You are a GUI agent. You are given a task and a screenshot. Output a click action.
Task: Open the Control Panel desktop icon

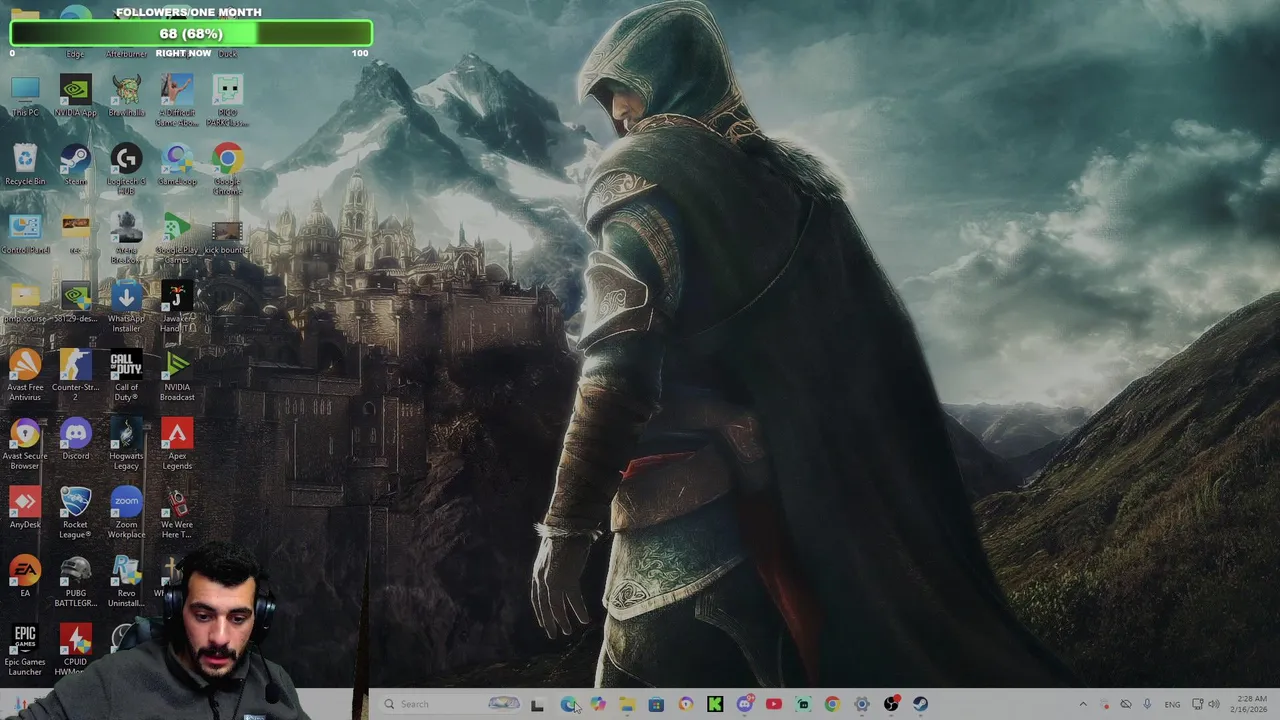[25, 234]
